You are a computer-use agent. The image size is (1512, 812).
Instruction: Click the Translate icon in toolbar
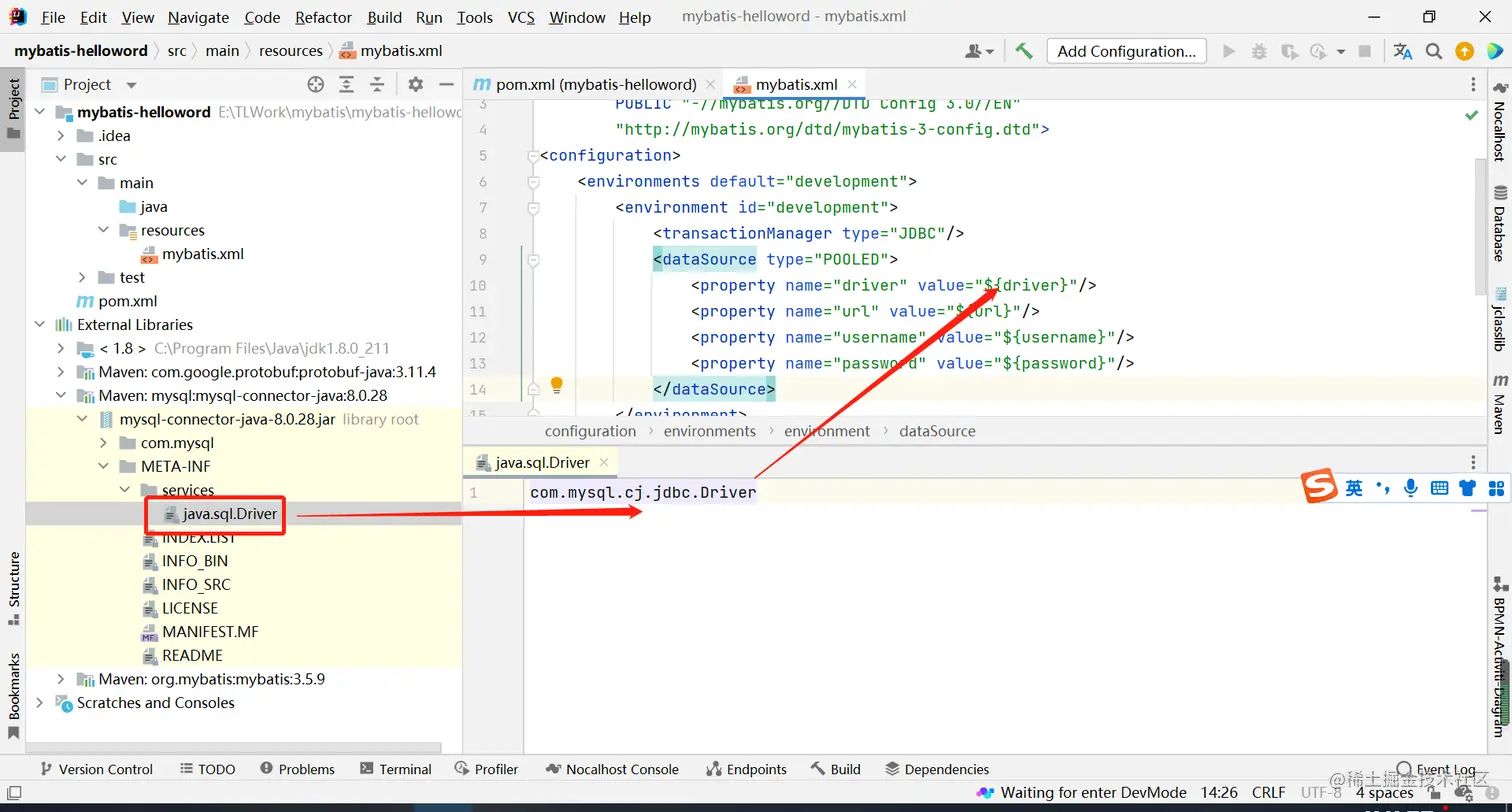1402,51
